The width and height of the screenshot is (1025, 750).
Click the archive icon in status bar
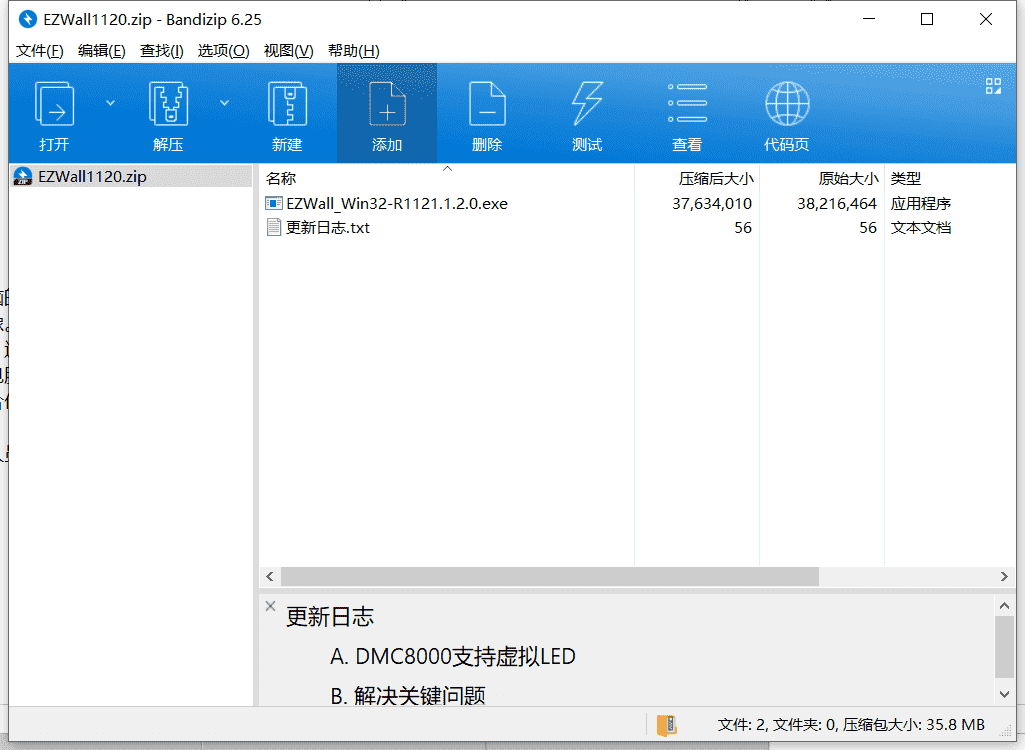coord(667,724)
